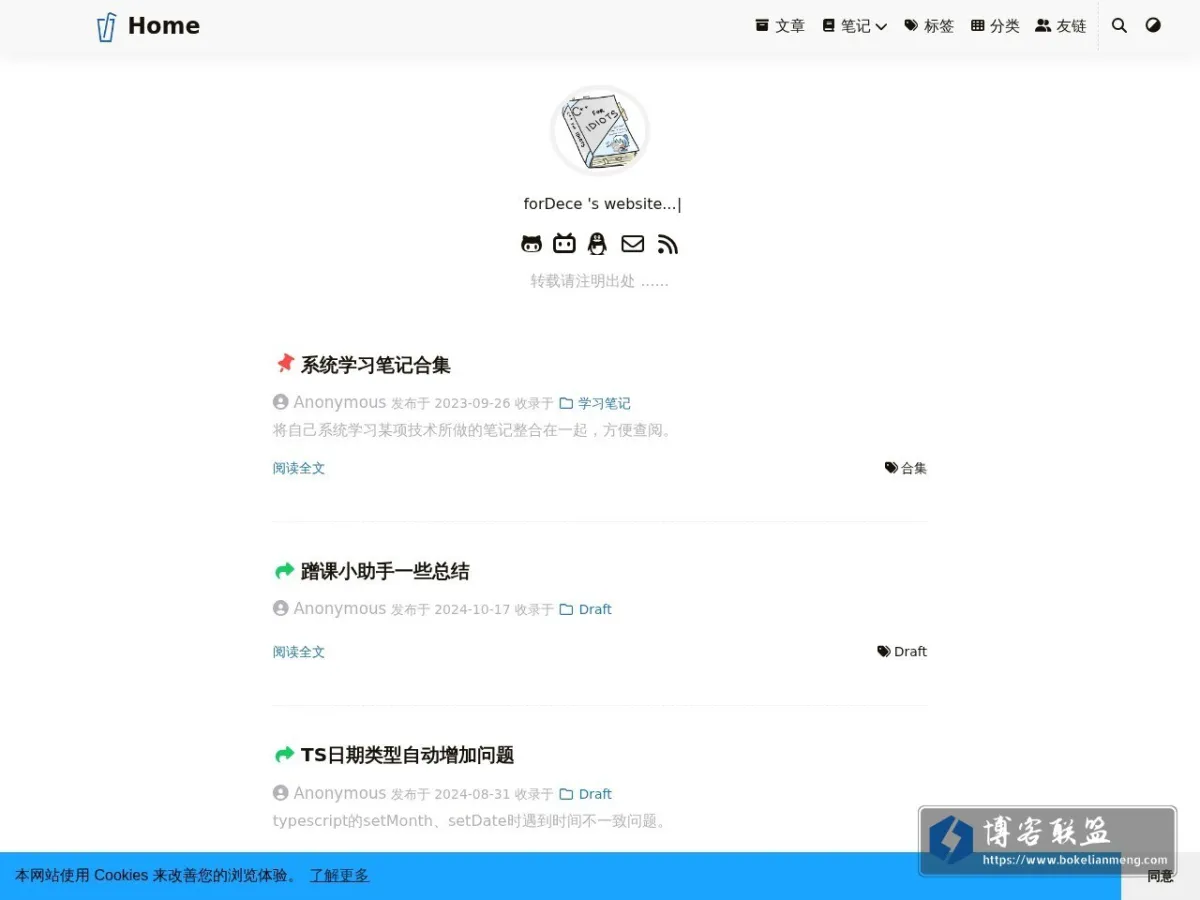The height and width of the screenshot is (900, 1200).
Task: Click the subtitle text 转载请注明出处
Action: coord(599,281)
